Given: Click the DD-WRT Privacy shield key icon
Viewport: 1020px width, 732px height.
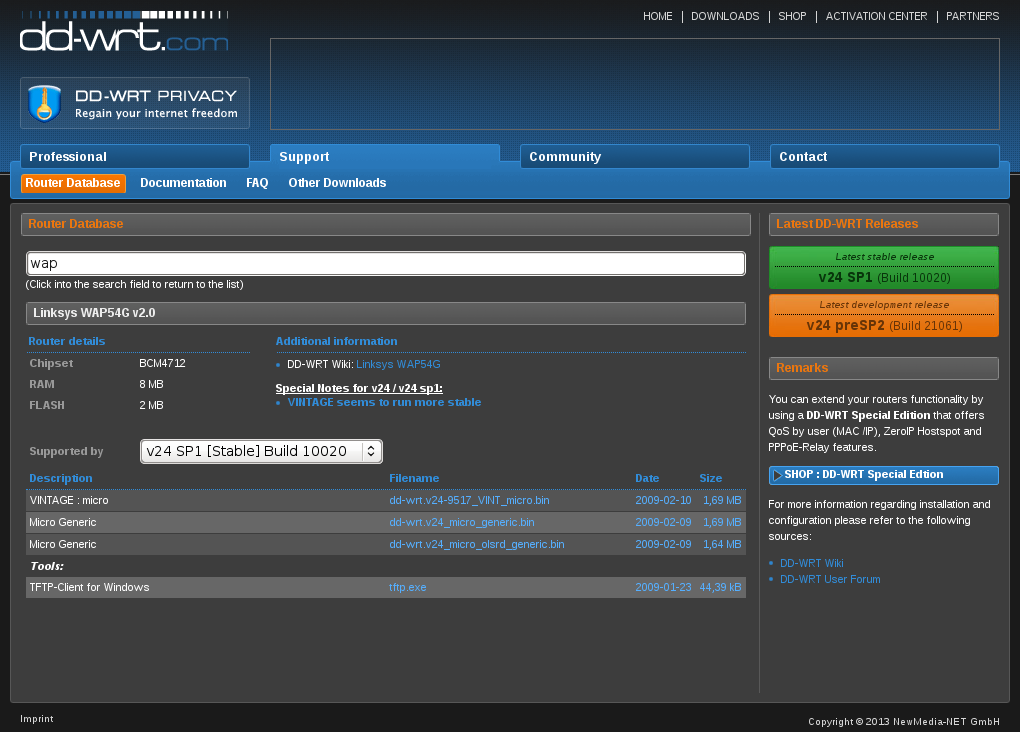Looking at the screenshot, I should pyautogui.click(x=45, y=103).
